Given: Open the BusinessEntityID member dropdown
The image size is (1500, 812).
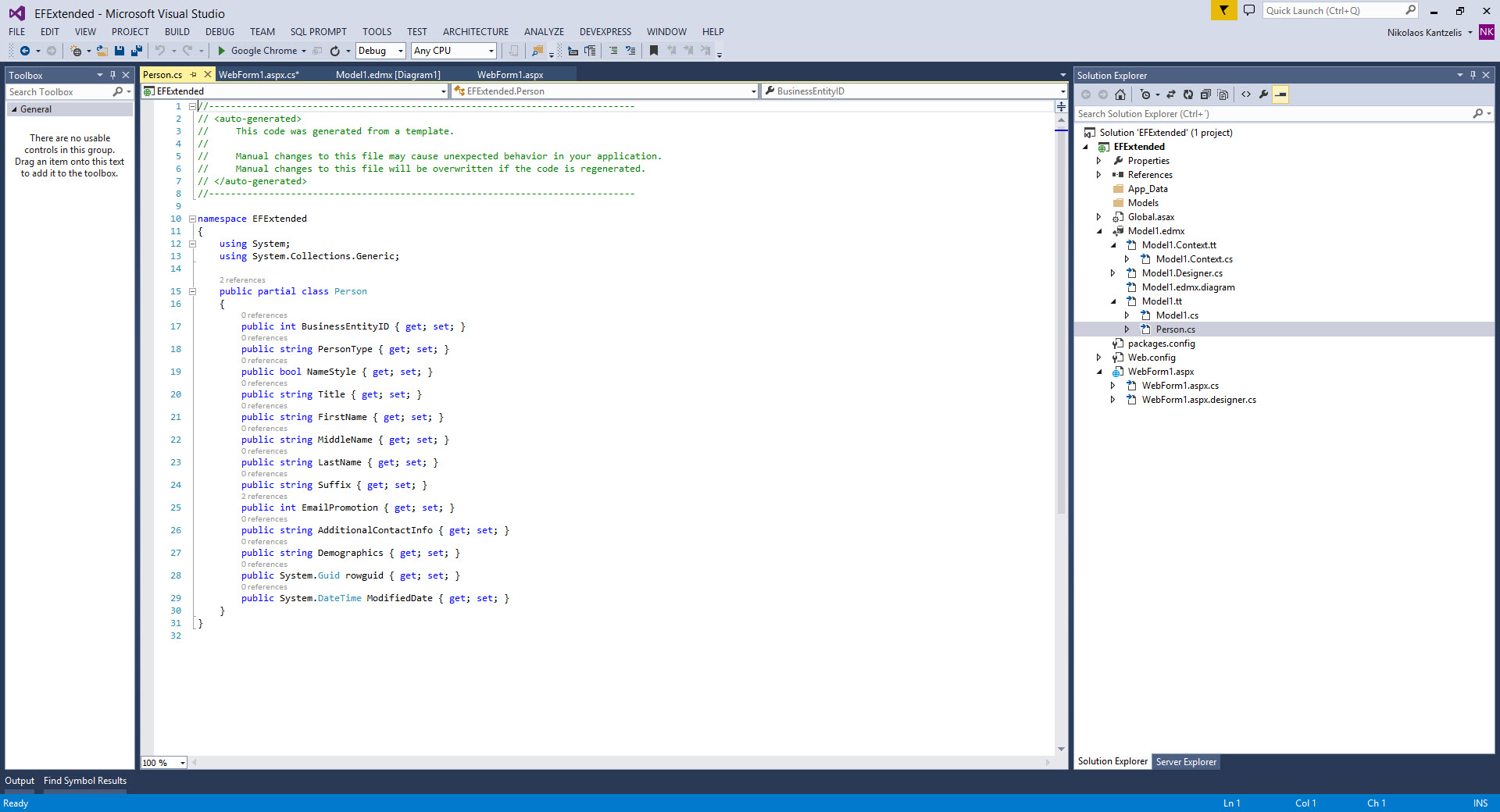Looking at the screenshot, I should [x=914, y=91].
